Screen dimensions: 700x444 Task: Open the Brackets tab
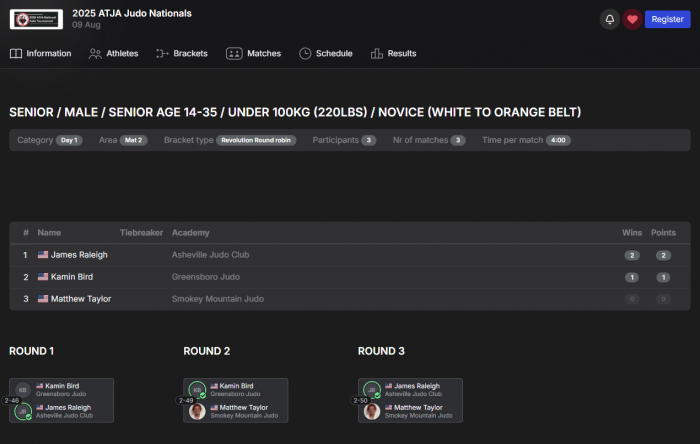[181, 53]
